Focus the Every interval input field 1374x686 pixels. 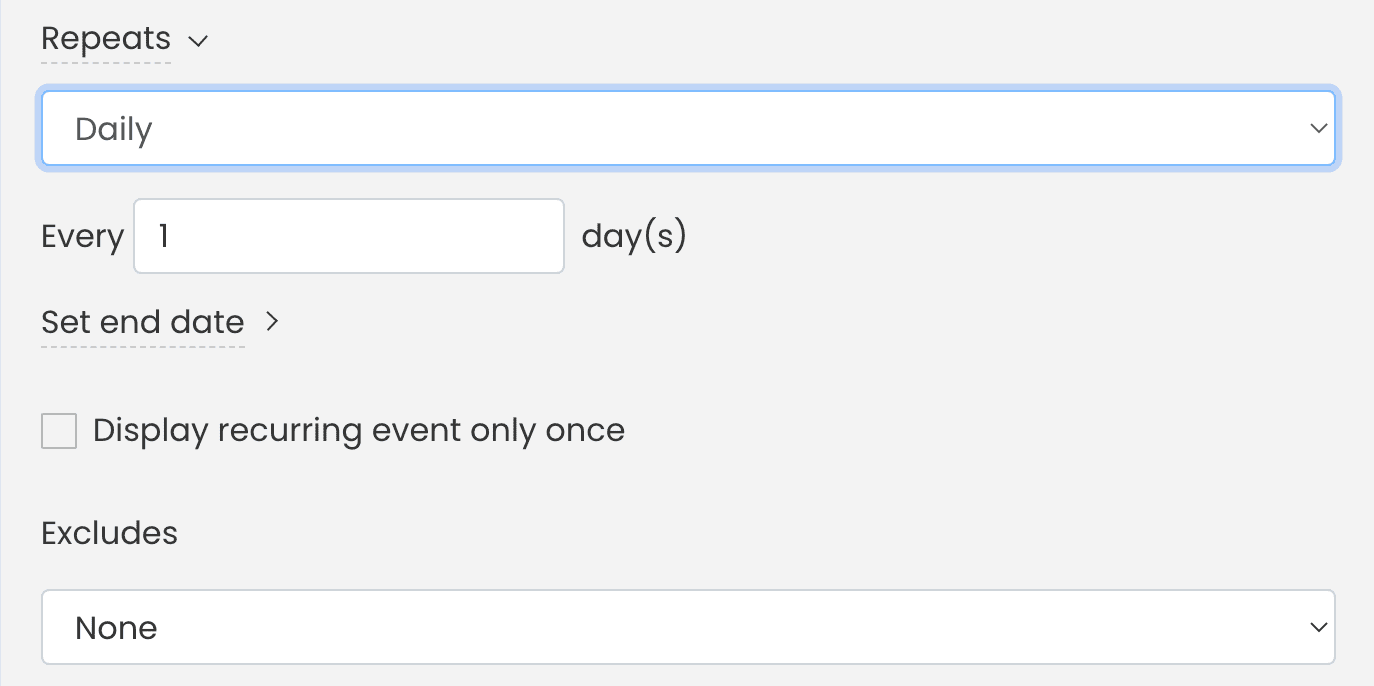pos(349,236)
